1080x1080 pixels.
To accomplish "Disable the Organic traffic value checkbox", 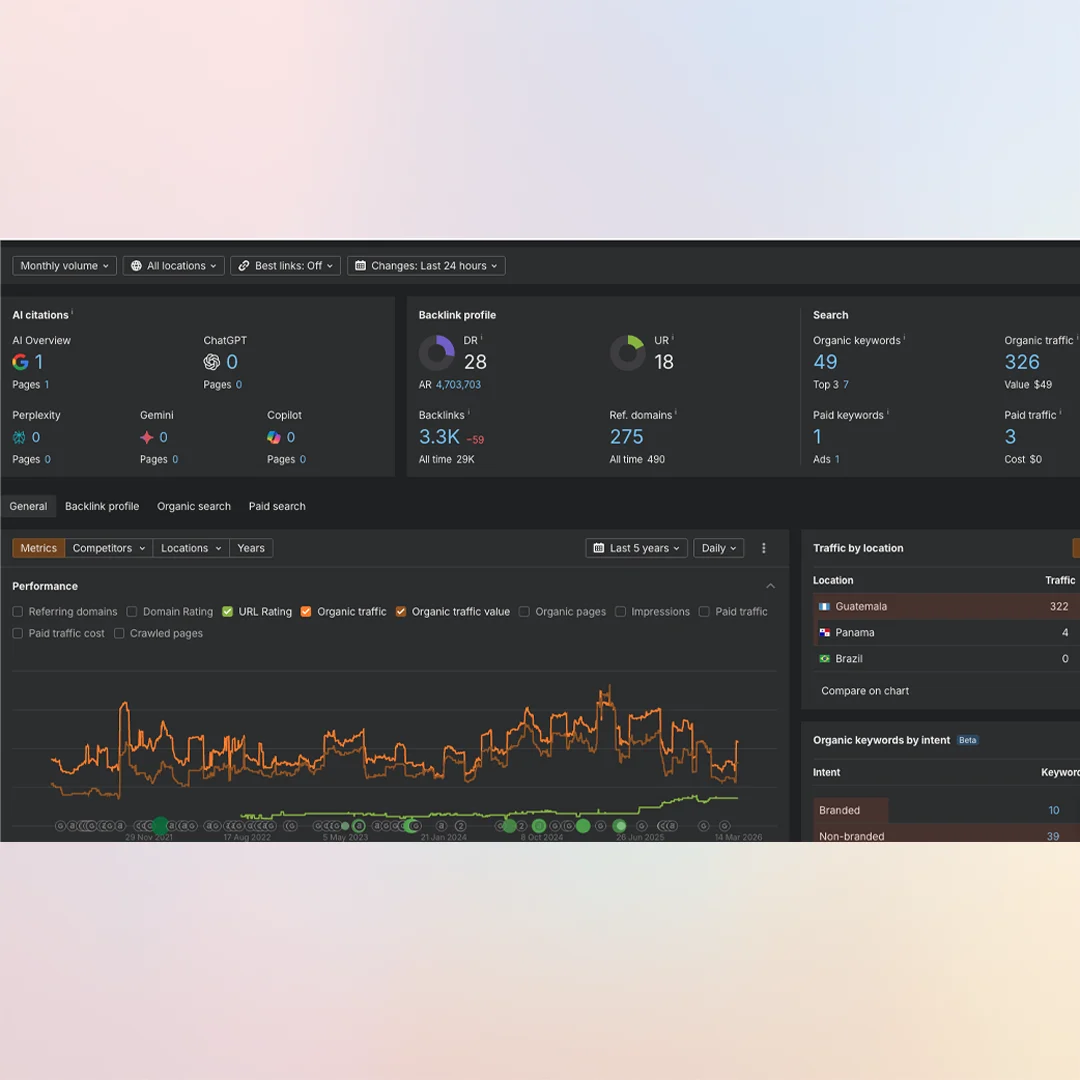I will 401,612.
